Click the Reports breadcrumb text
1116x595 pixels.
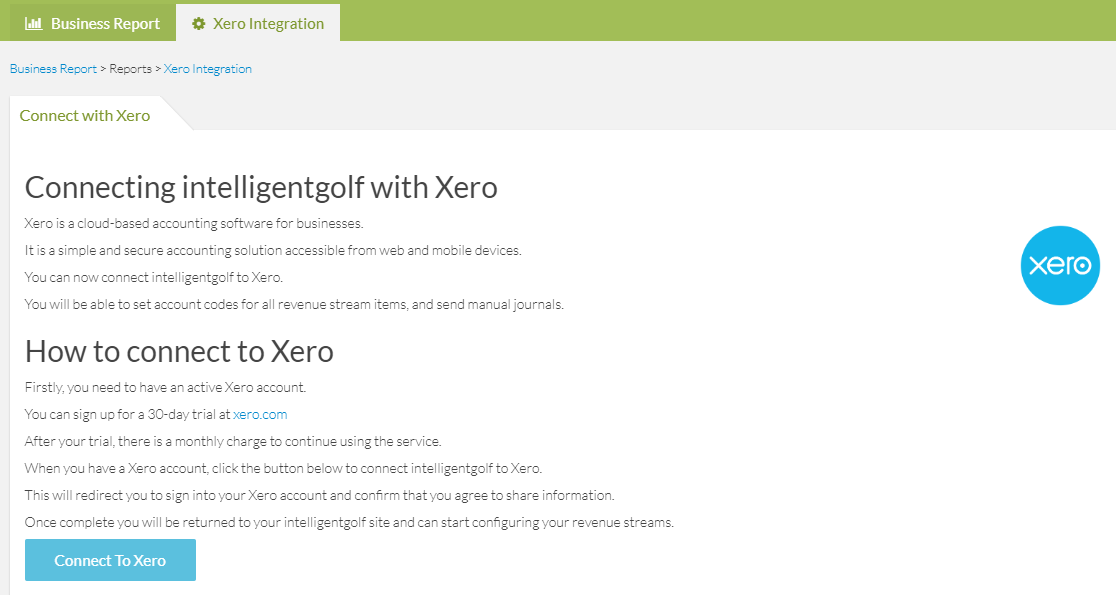tap(130, 69)
